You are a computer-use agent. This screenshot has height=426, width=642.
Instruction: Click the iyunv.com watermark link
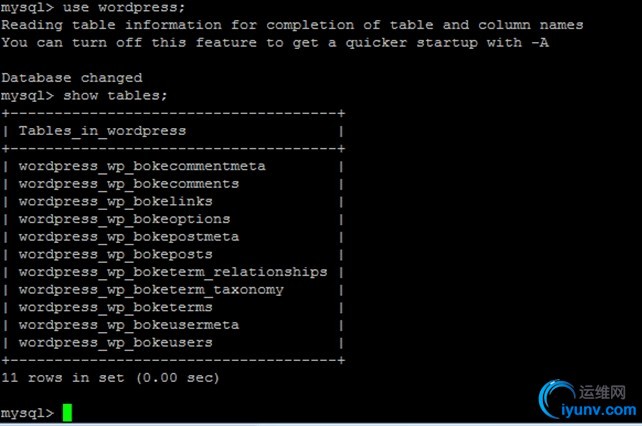coord(601,410)
